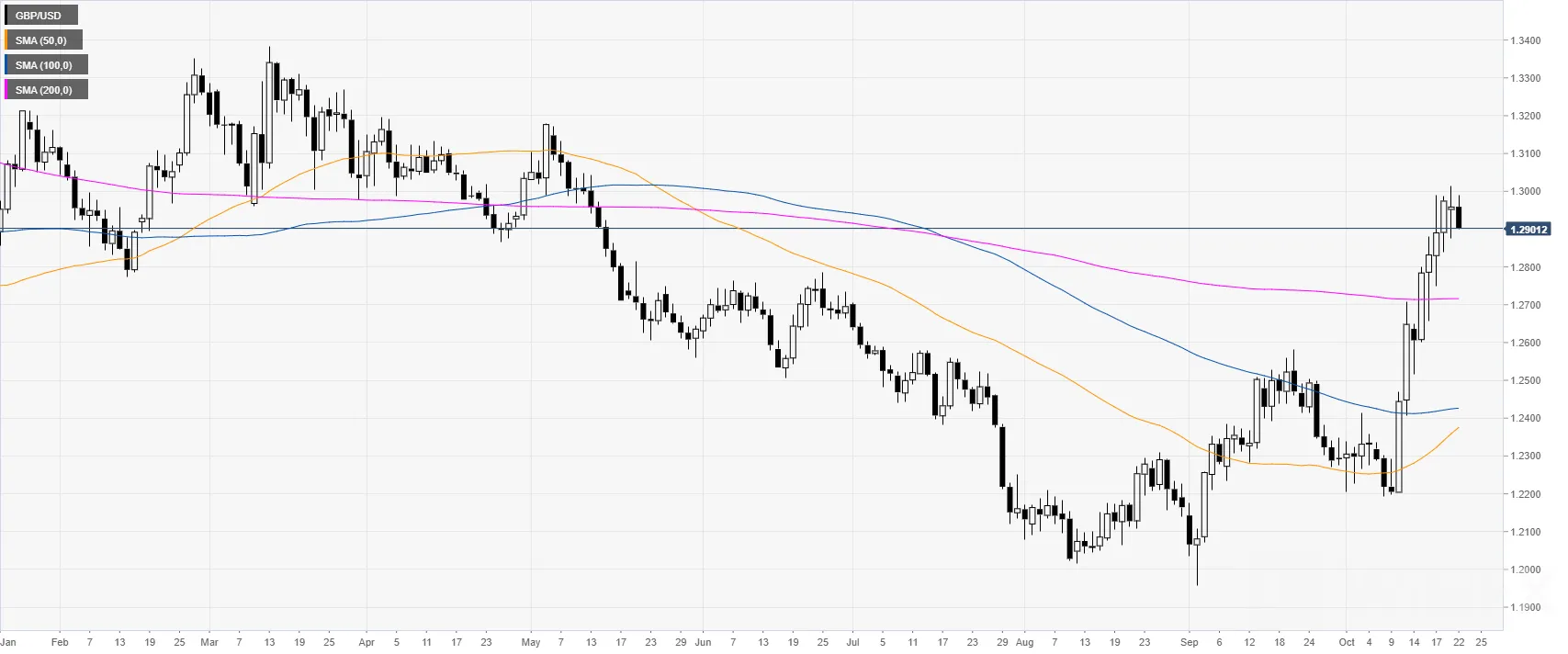Viewport: 1568px width, 654px height.
Task: Click the current price tag 1.29012
Action: (1528, 230)
